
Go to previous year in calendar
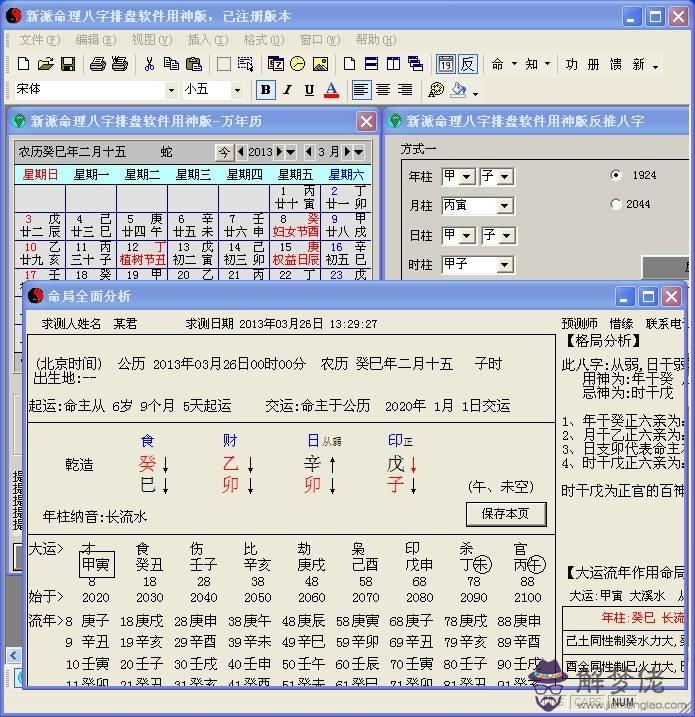pyautogui.click(x=241, y=152)
